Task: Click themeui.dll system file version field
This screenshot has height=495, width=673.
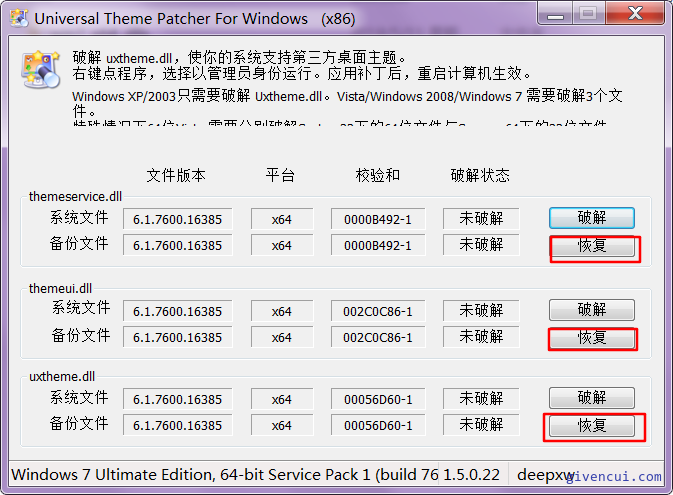Action: click(178, 311)
